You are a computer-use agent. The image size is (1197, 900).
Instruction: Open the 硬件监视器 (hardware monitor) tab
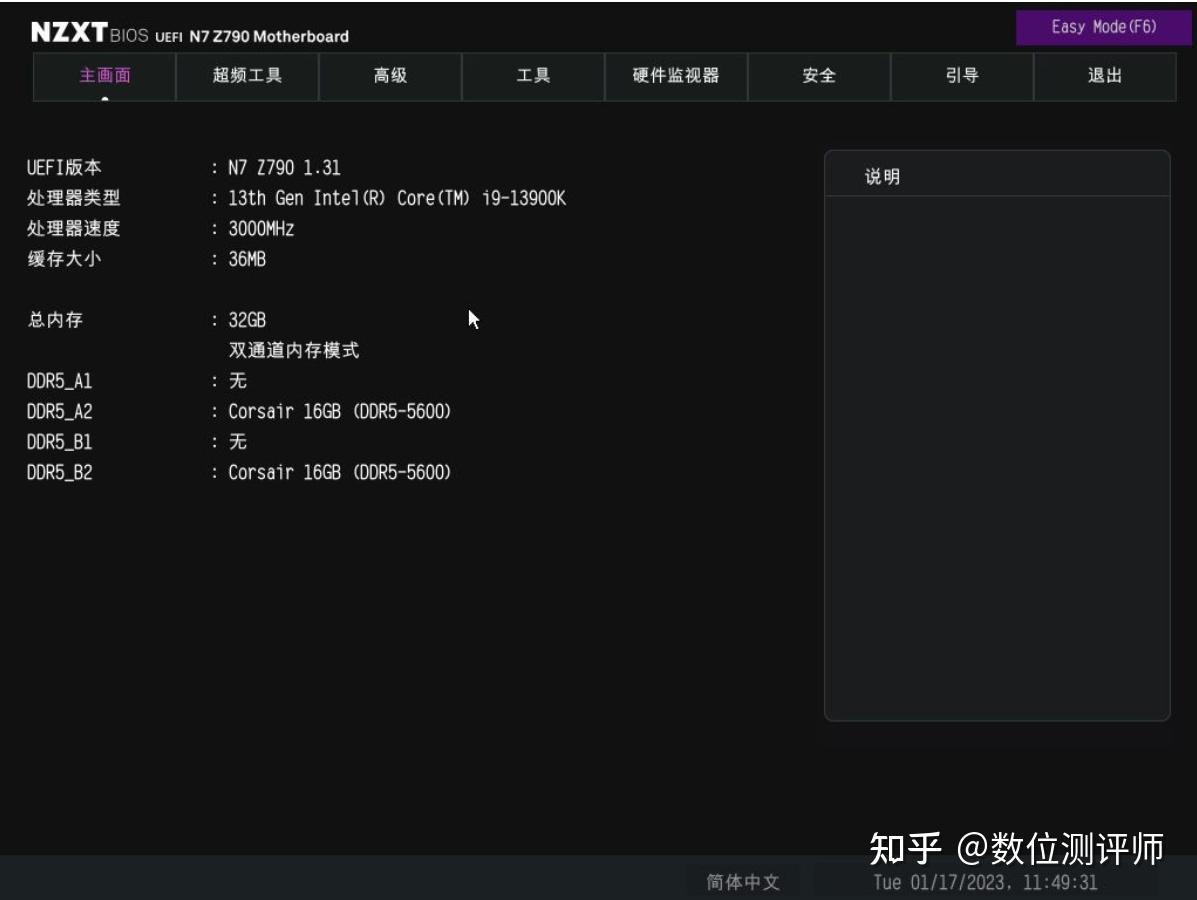click(x=675, y=75)
